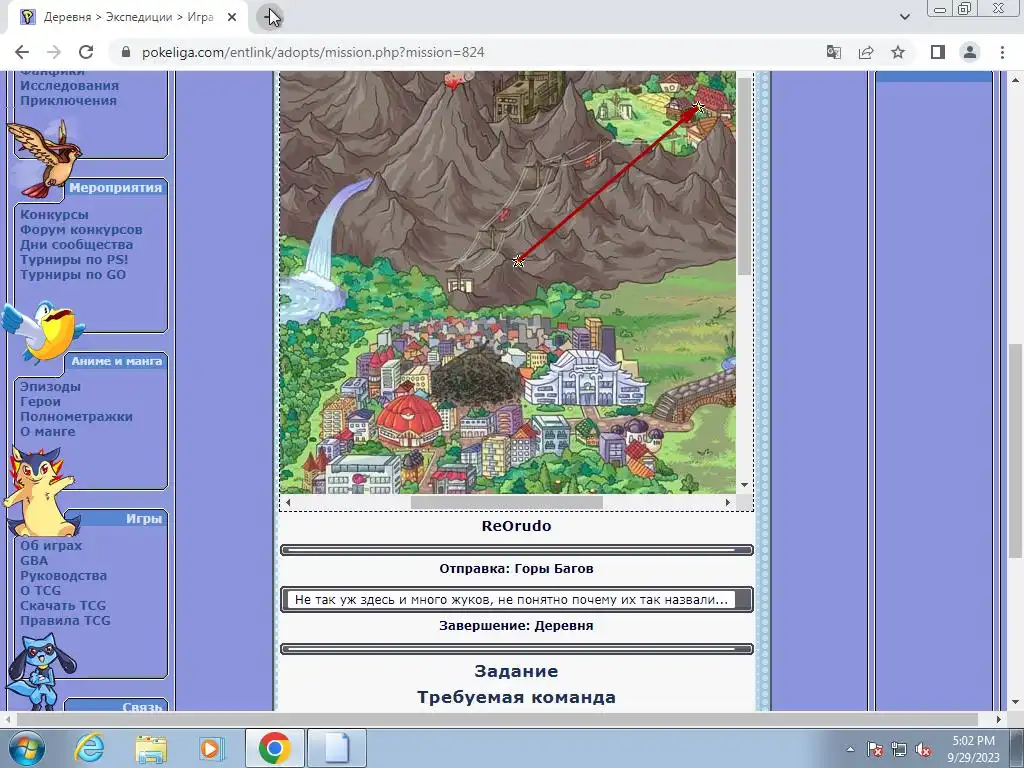The image size is (1024, 768).
Task: Close the Деревня > Экспедиции tab
Action: (x=232, y=17)
